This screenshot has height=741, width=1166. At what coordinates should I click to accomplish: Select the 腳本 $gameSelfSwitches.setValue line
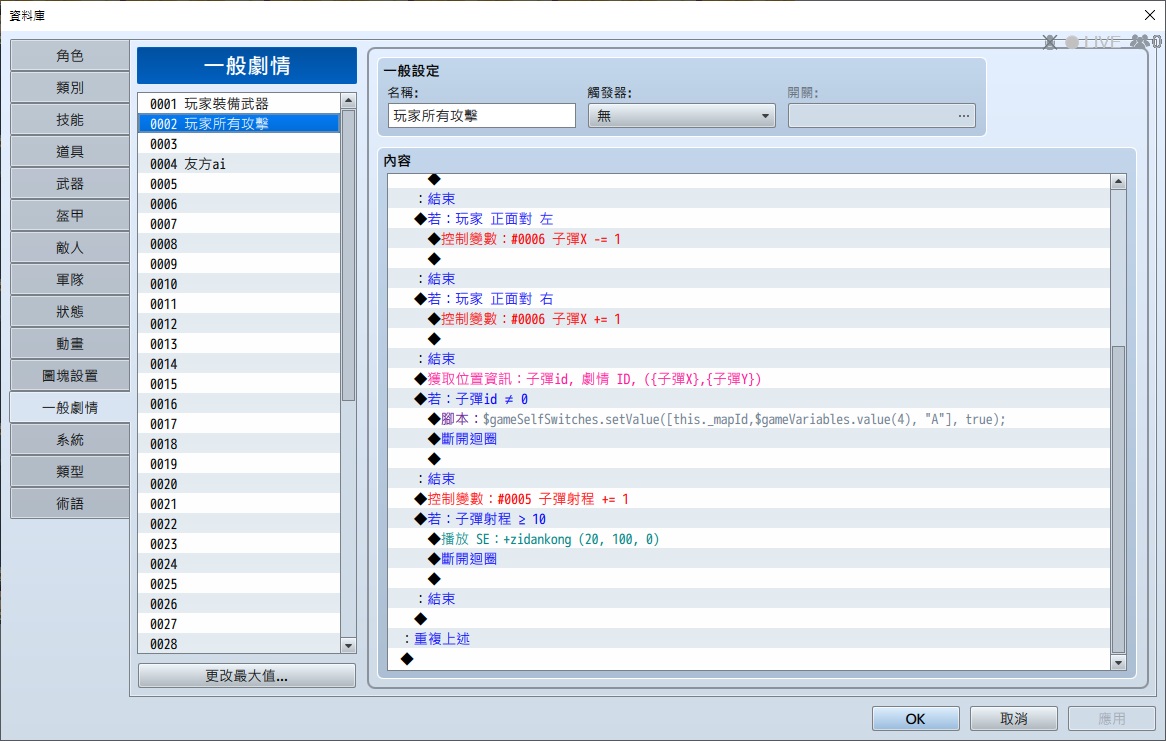[749, 420]
